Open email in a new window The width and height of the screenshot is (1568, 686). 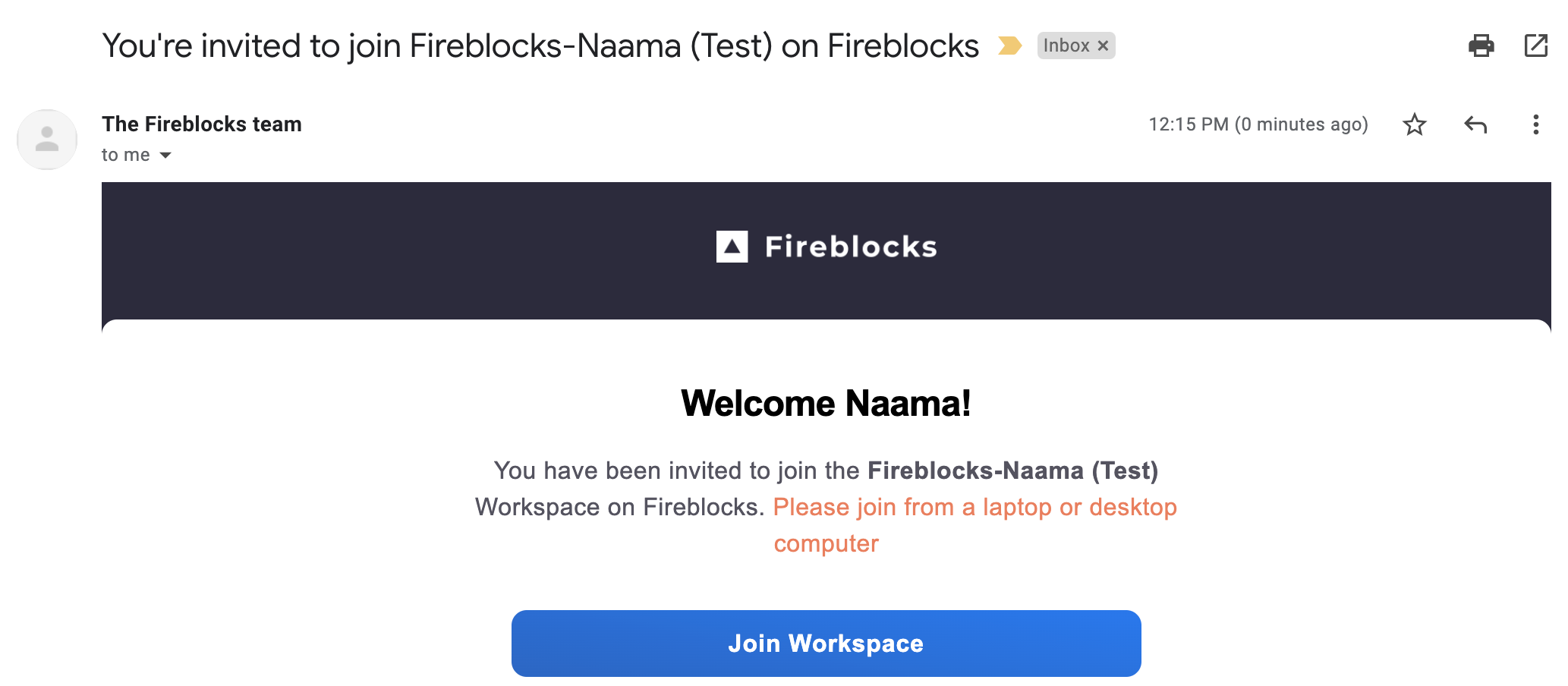1535,46
